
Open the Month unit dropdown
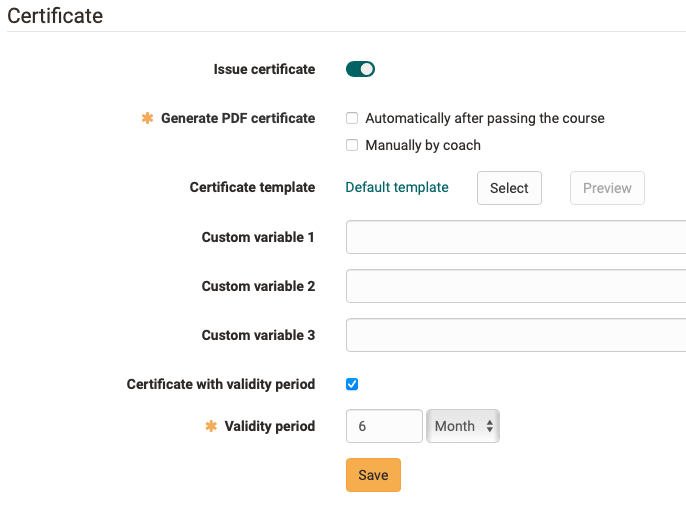(463, 426)
